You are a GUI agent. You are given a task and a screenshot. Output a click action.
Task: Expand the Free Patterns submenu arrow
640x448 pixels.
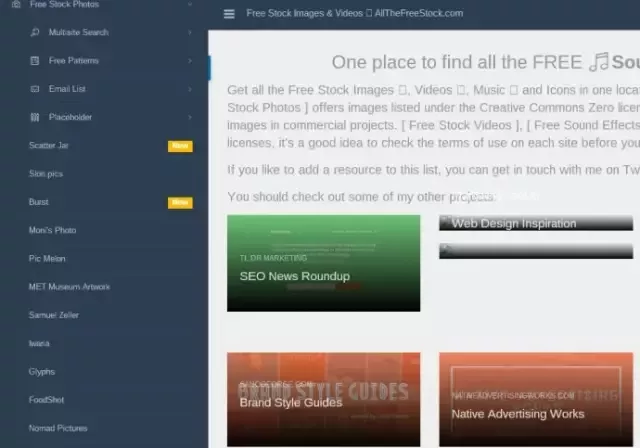point(189,61)
